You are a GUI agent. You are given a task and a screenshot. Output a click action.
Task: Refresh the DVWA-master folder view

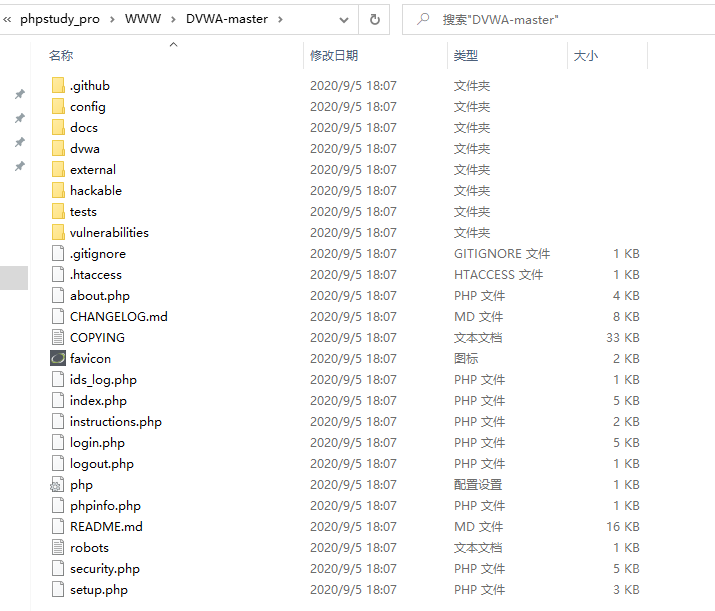(374, 19)
